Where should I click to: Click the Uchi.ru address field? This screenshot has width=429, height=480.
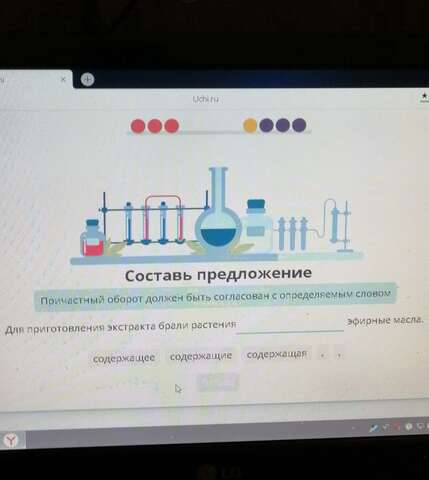tap(207, 99)
